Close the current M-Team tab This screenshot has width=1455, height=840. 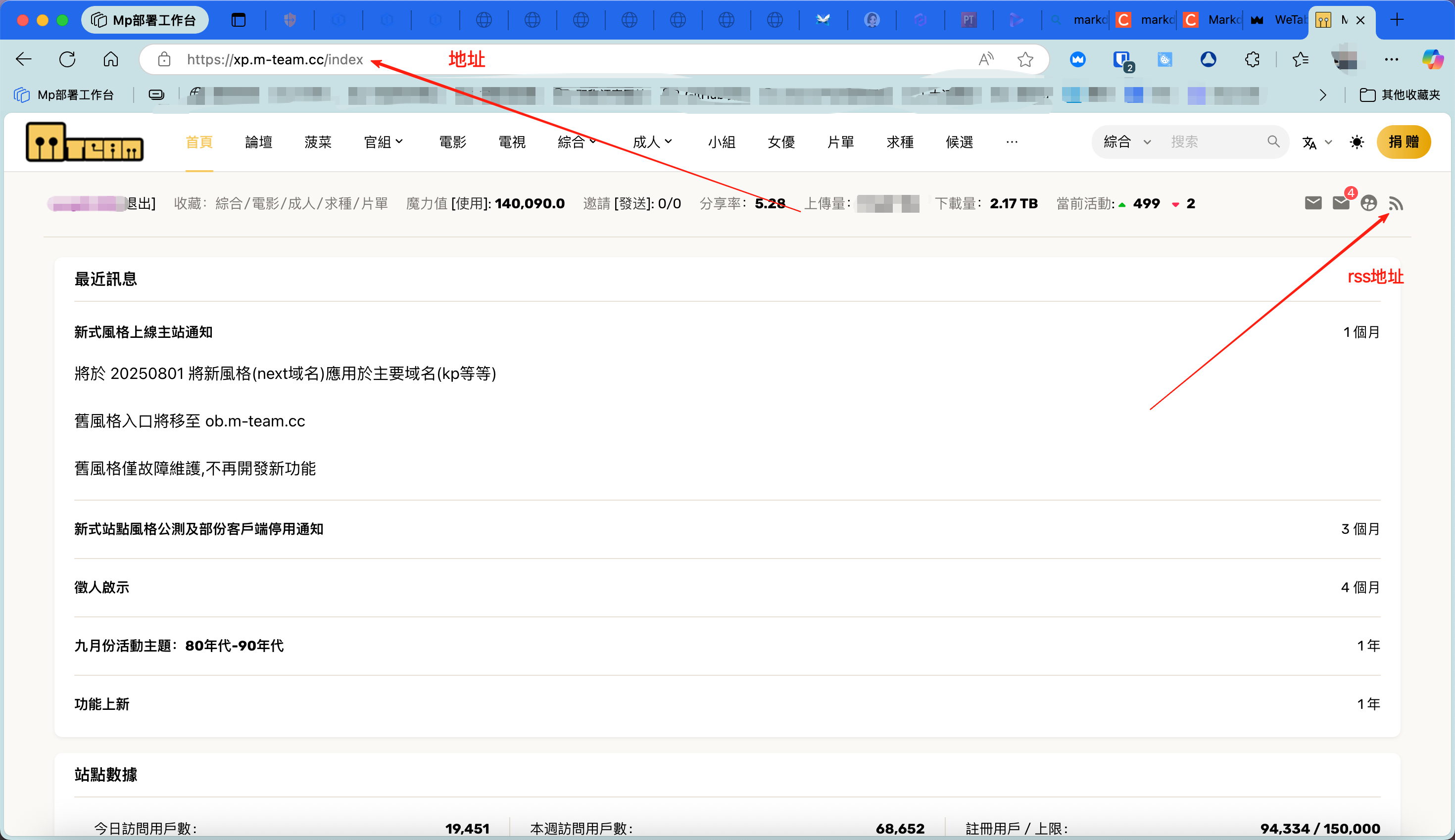click(x=1360, y=20)
